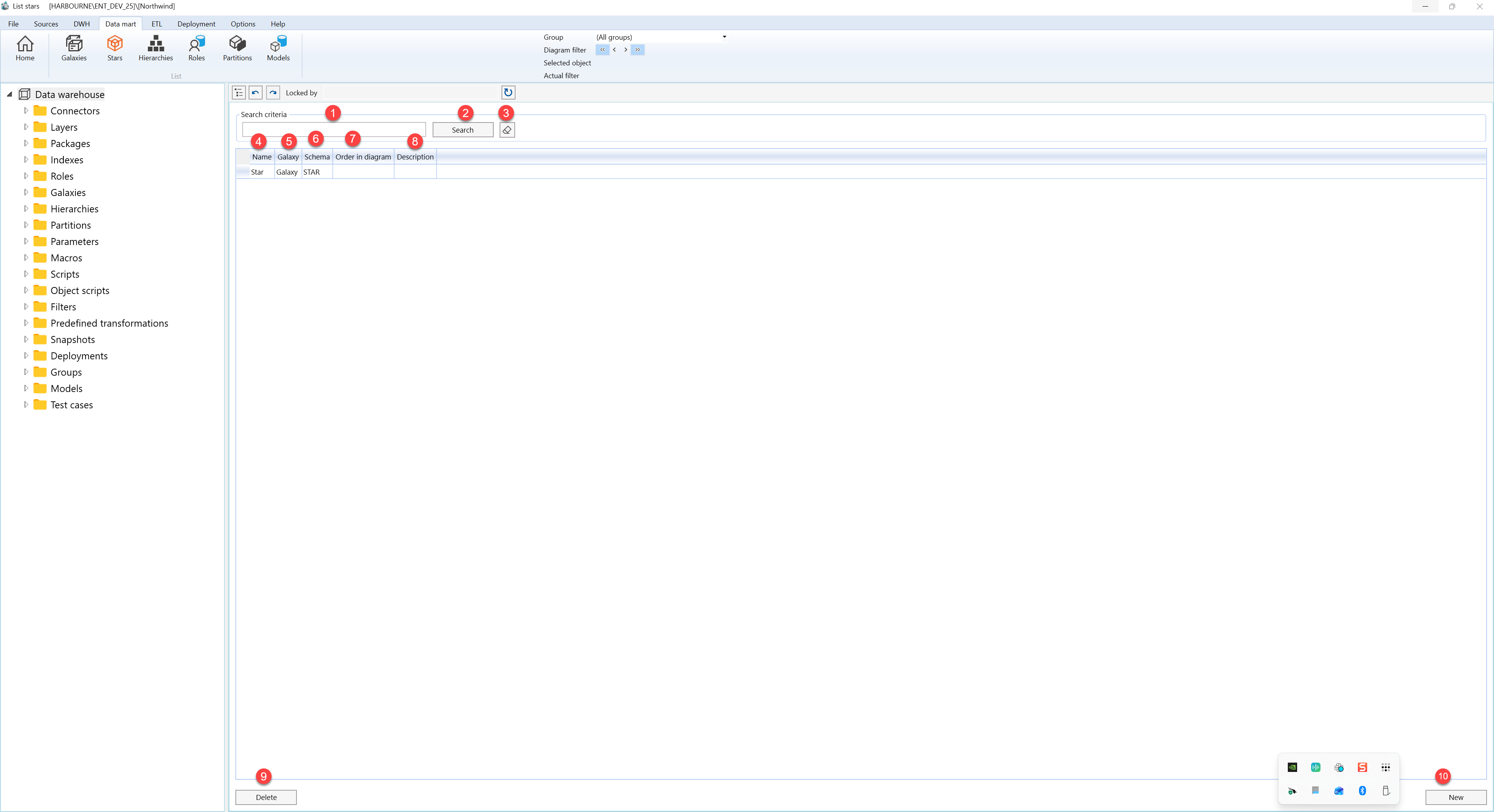Click the STAR schema cell
Viewport: 1494px width, 812px height.
(x=317, y=172)
